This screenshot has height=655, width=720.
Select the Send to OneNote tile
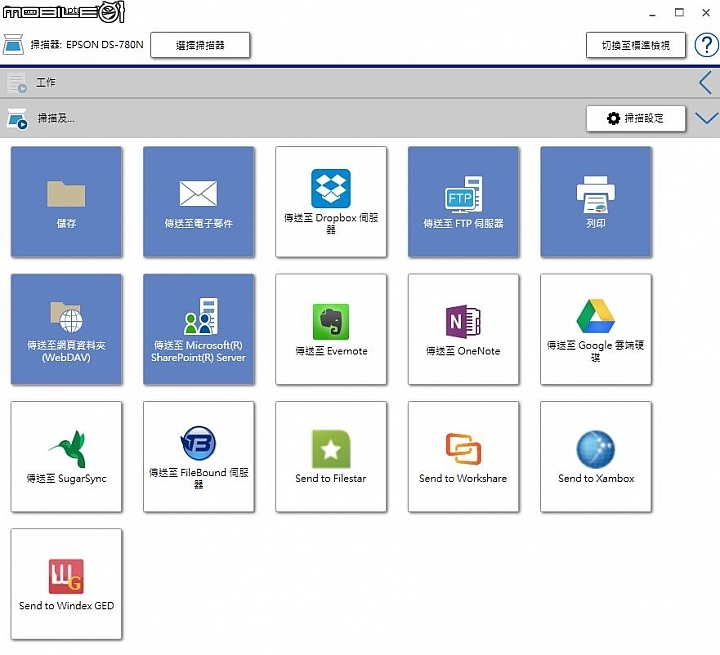(463, 329)
